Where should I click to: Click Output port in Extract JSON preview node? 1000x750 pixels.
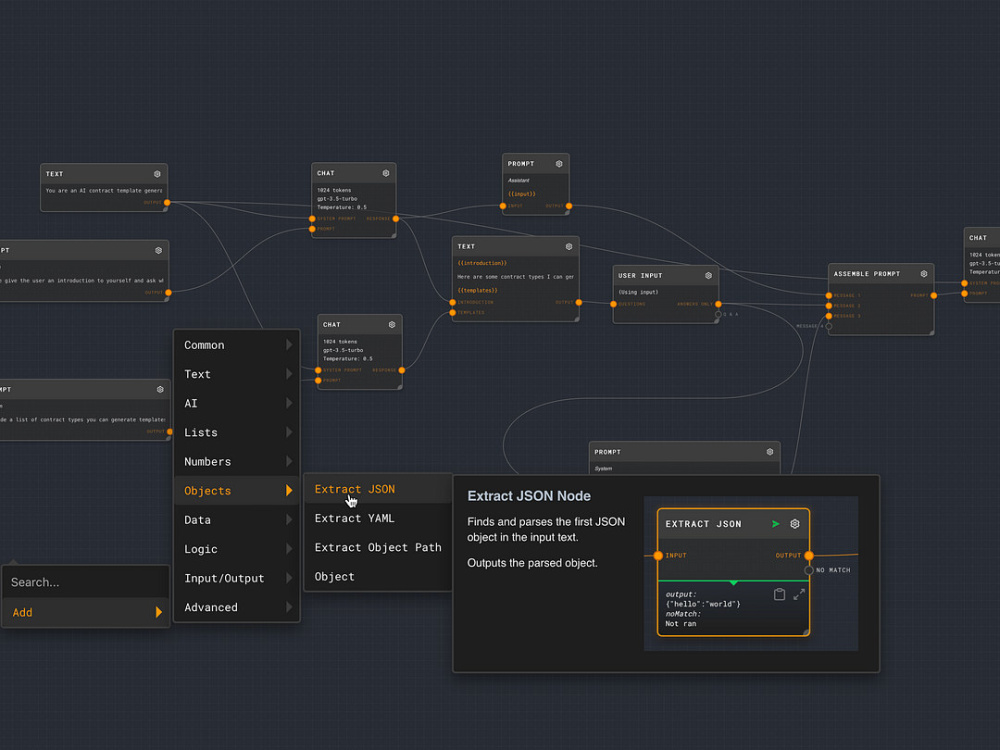pyautogui.click(x=809, y=555)
